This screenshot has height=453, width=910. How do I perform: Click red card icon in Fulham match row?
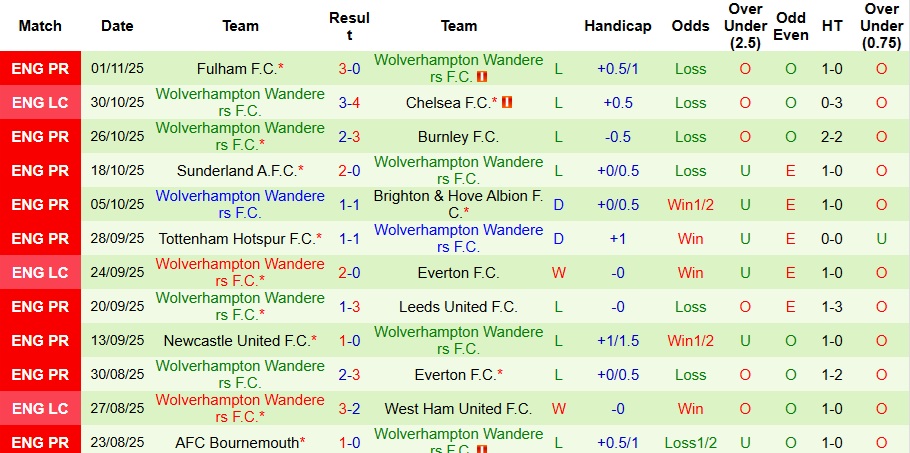(x=482, y=77)
